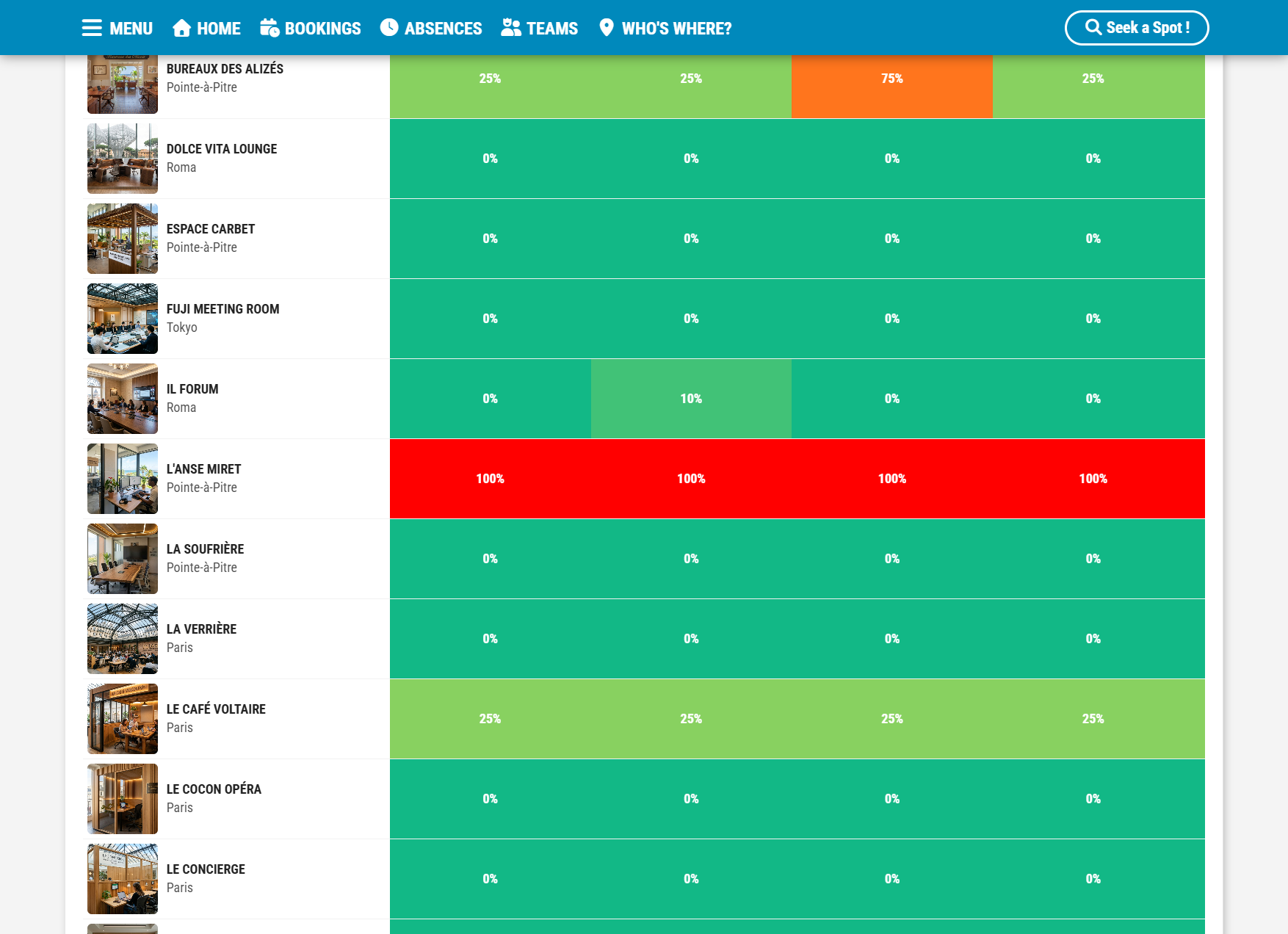Viewport: 1288px width, 934px height.
Task: Open the Fuji Meeting Room thumbnail
Action: (123, 319)
